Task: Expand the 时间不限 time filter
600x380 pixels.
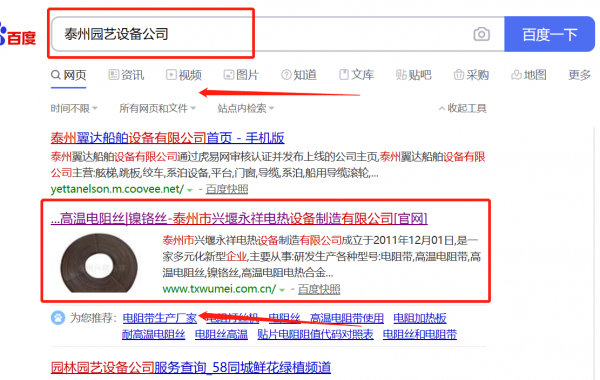Action: [x=74, y=108]
